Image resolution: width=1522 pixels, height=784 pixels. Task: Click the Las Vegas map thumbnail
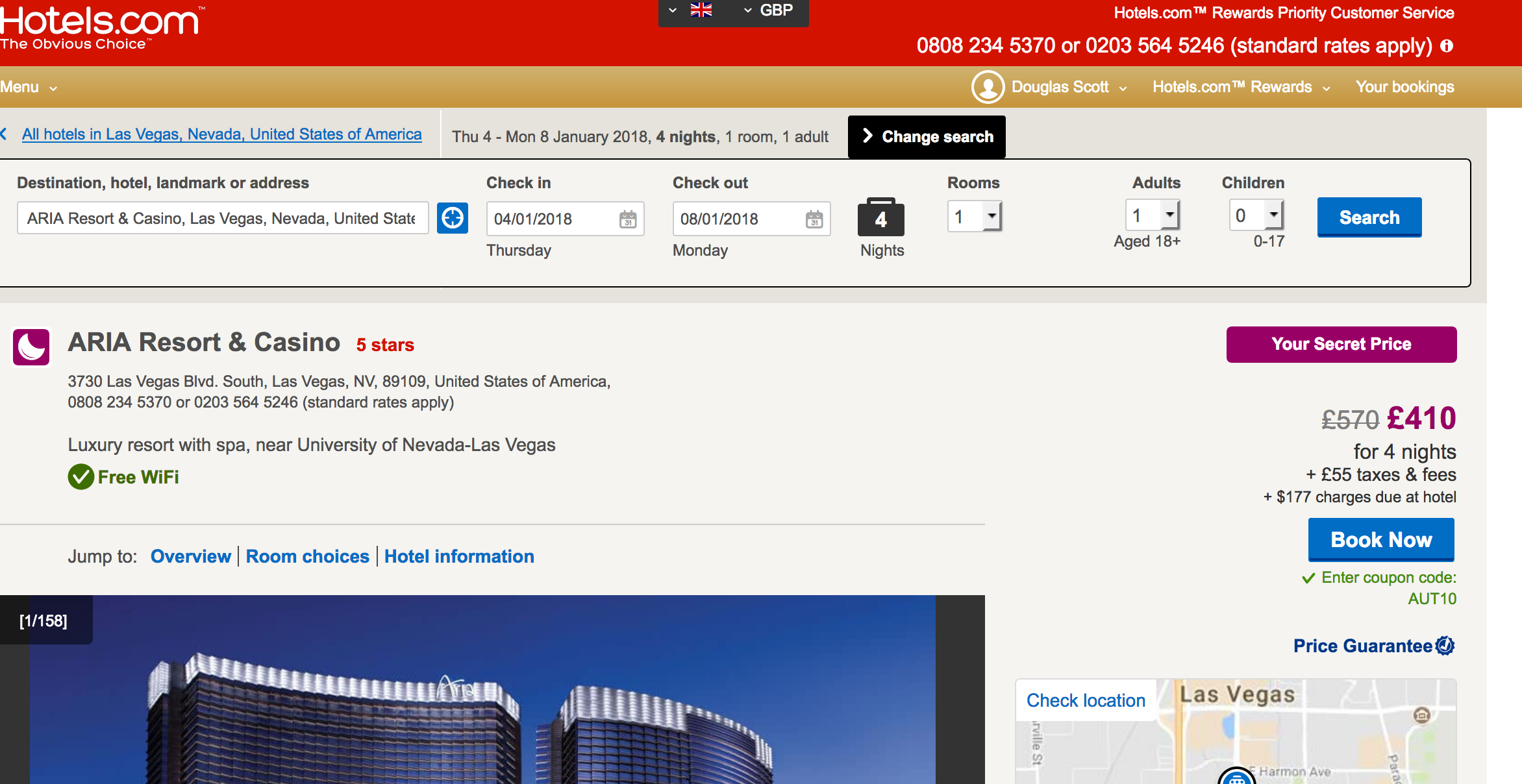[x=1236, y=731]
